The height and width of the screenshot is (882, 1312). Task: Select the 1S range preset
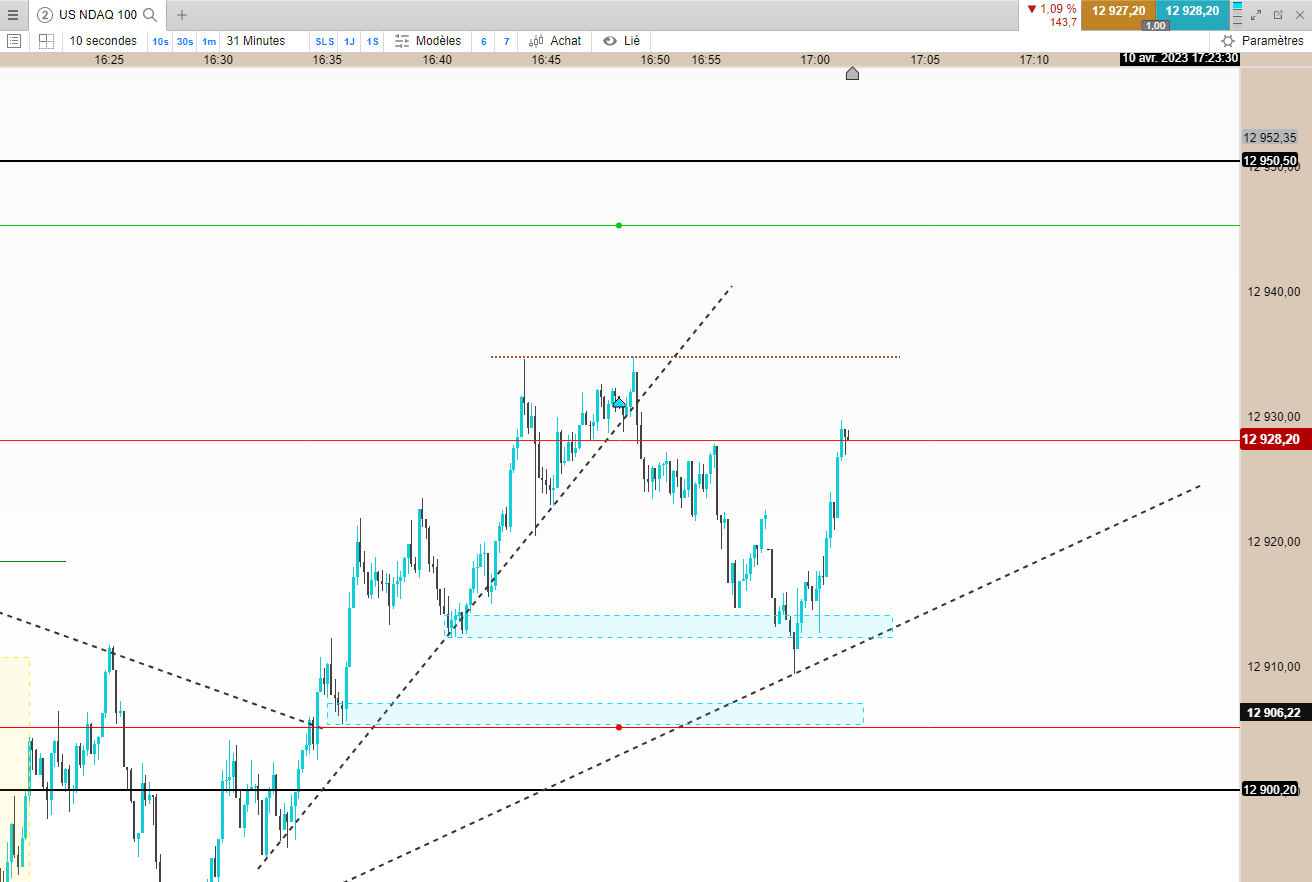point(372,41)
